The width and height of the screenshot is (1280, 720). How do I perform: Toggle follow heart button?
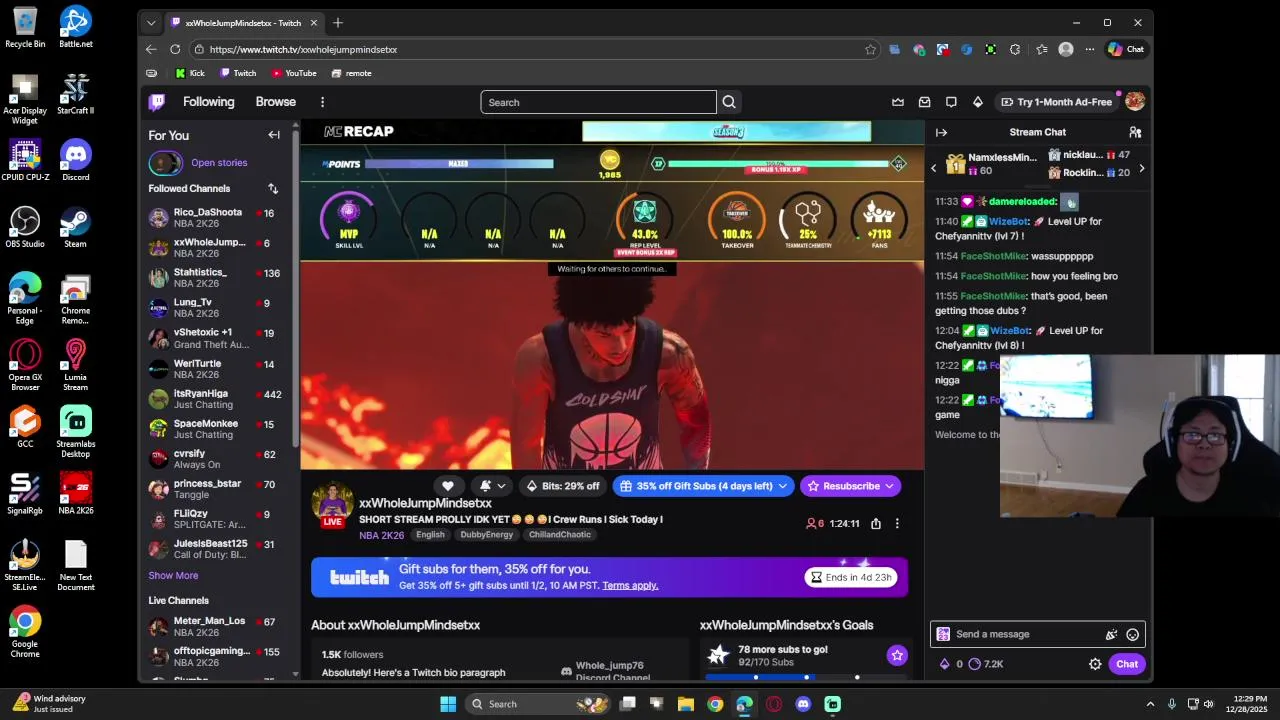pos(448,486)
